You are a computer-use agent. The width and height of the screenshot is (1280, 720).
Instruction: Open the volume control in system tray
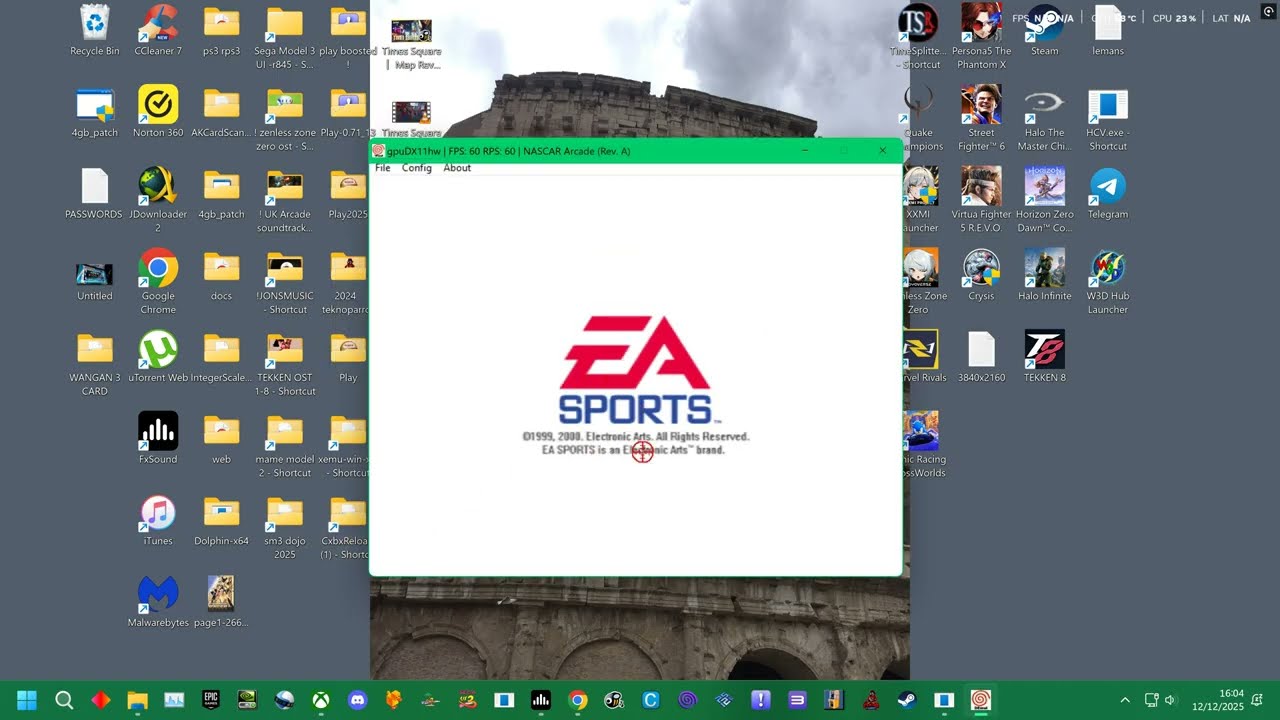[x=1170, y=700]
